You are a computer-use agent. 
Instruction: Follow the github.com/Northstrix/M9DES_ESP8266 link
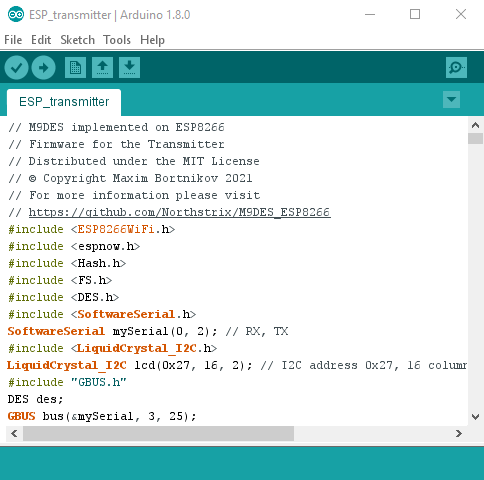[x=180, y=212]
